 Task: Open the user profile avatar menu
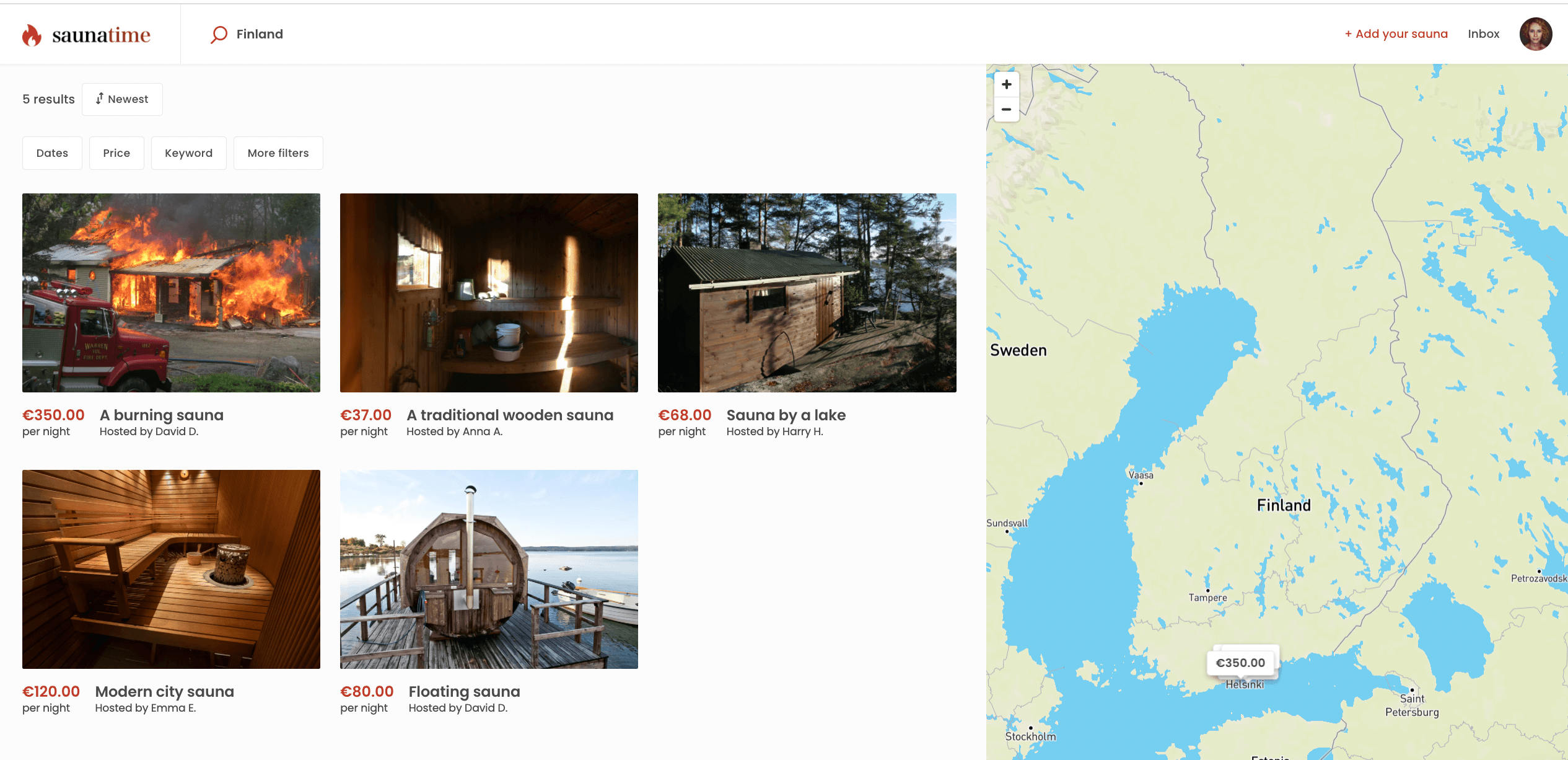1535,34
